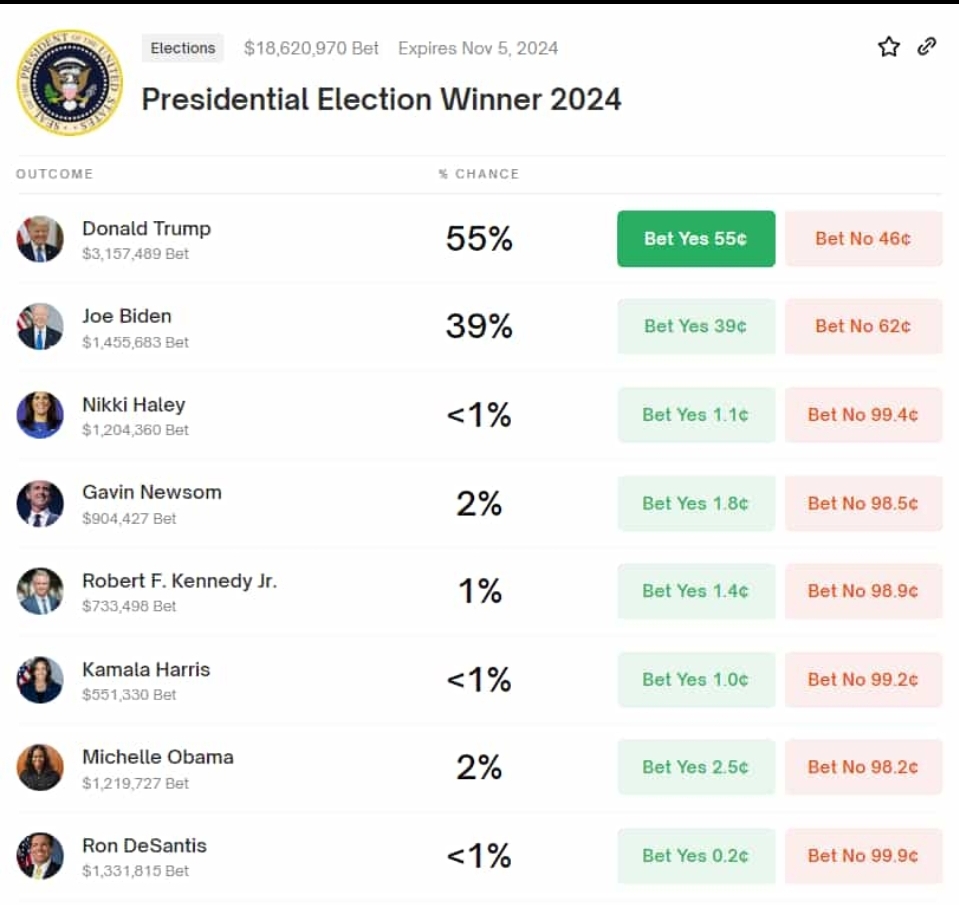The height and width of the screenshot is (905, 959).
Task: Choose Bet Yes 1.1¢ for Haley
Action: [695, 414]
